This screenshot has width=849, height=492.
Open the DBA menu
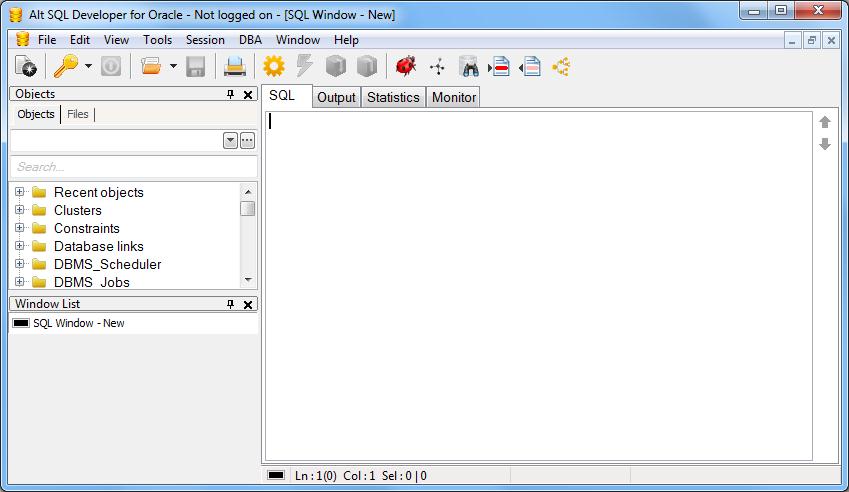(x=250, y=40)
